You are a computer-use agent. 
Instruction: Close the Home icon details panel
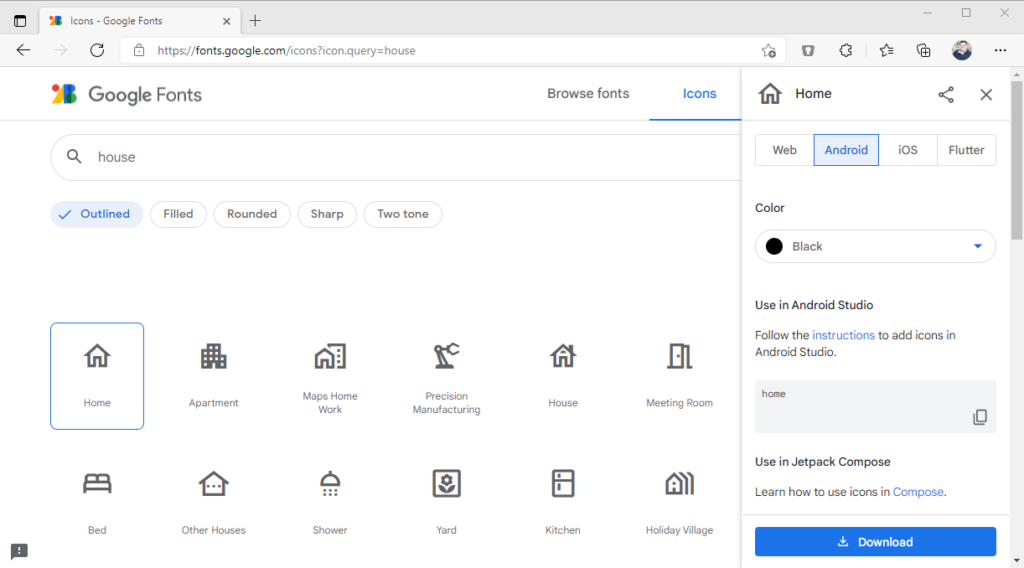click(986, 94)
